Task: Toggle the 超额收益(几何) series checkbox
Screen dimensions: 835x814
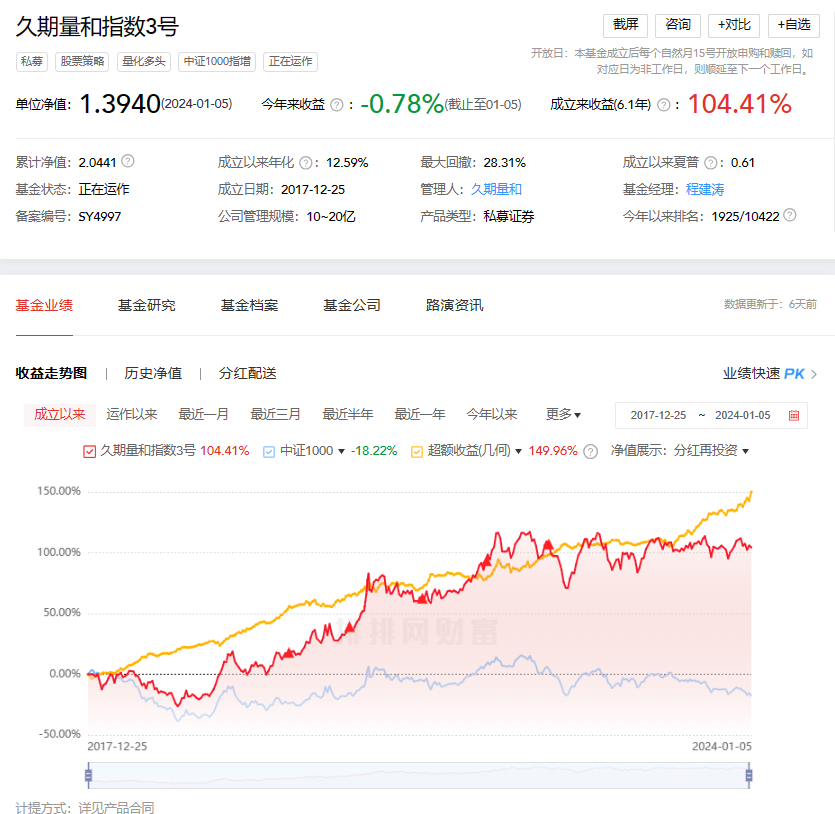Action: [417, 451]
